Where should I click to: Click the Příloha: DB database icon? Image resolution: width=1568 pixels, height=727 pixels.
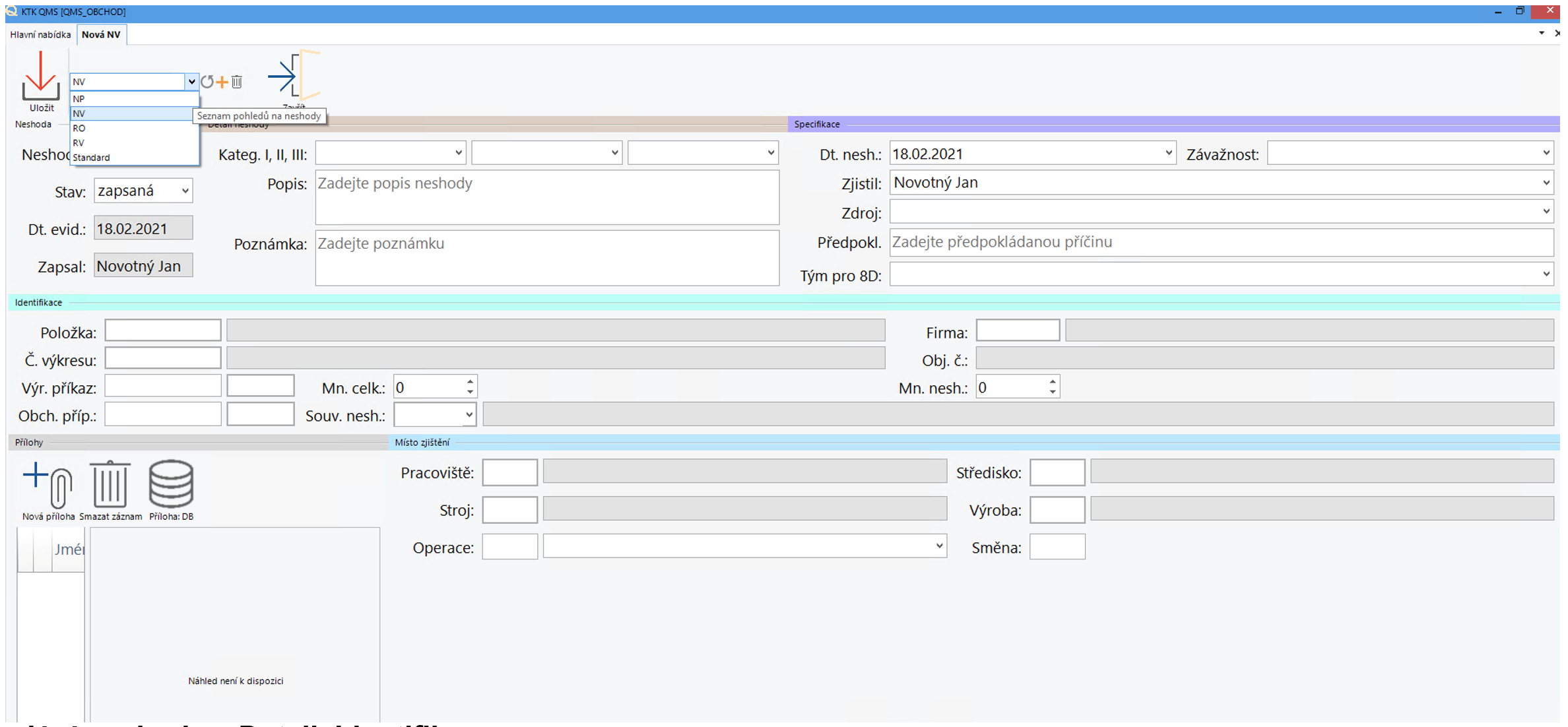click(171, 485)
